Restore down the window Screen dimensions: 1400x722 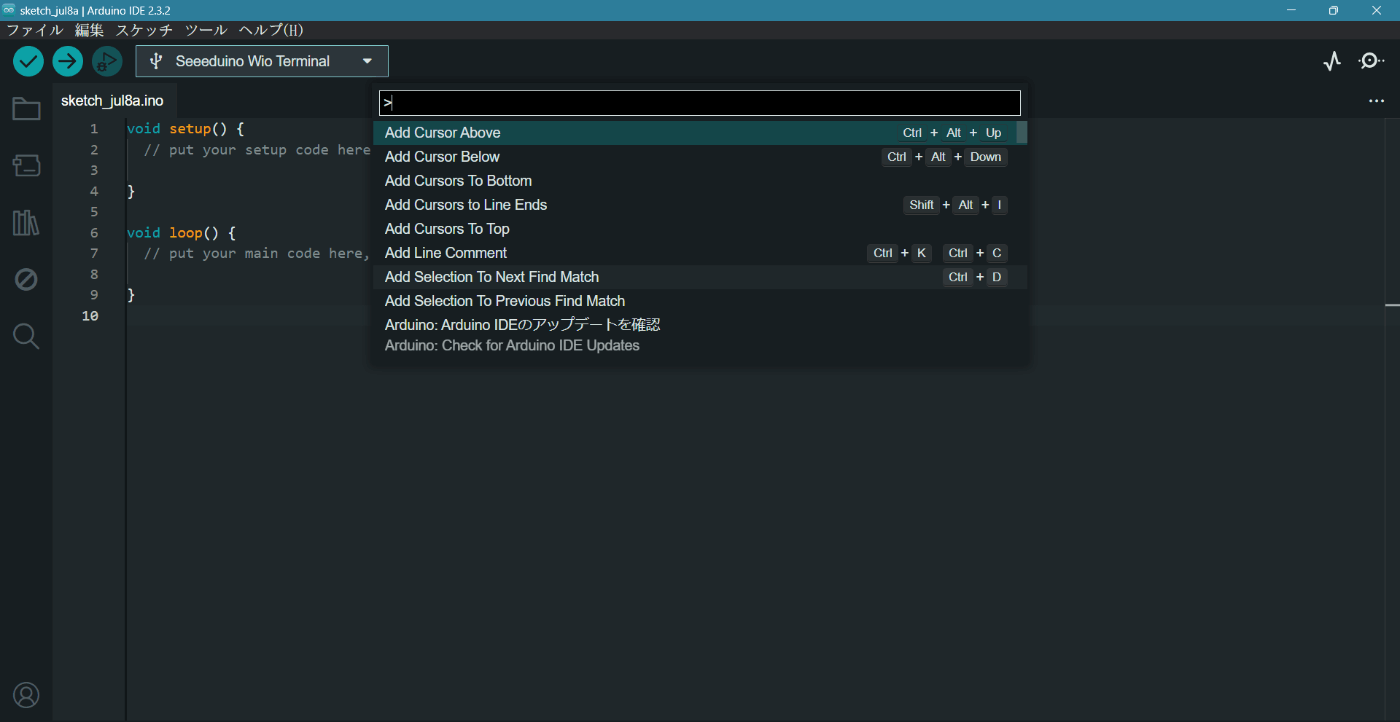(x=1332, y=10)
